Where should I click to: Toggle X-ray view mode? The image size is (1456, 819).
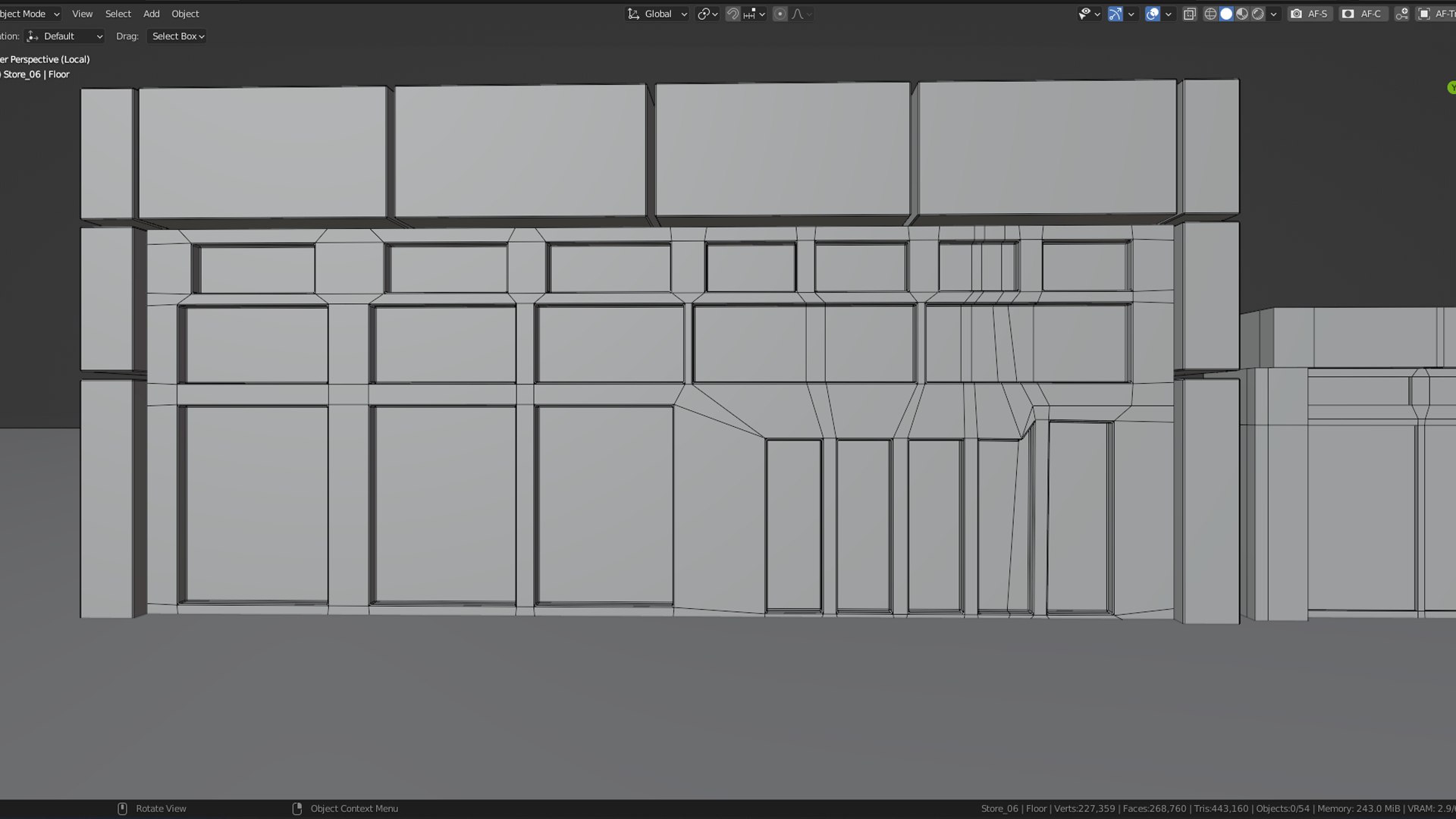click(1189, 14)
